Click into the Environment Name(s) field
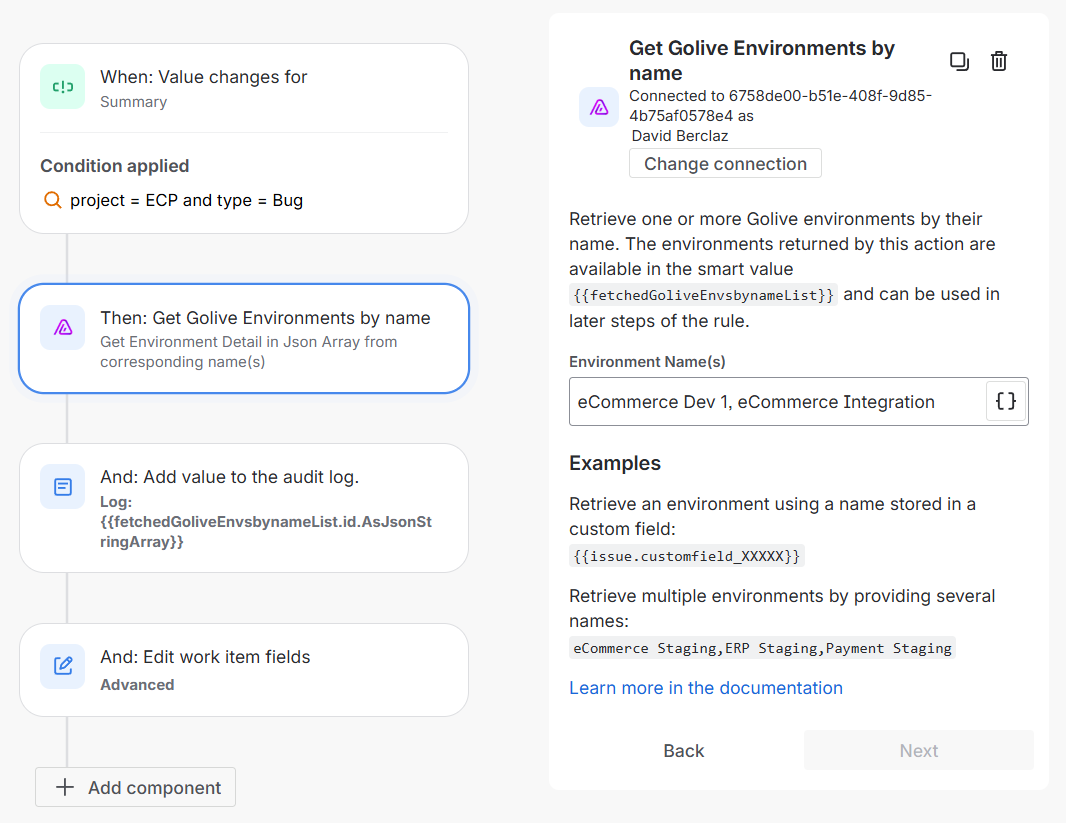 point(775,401)
